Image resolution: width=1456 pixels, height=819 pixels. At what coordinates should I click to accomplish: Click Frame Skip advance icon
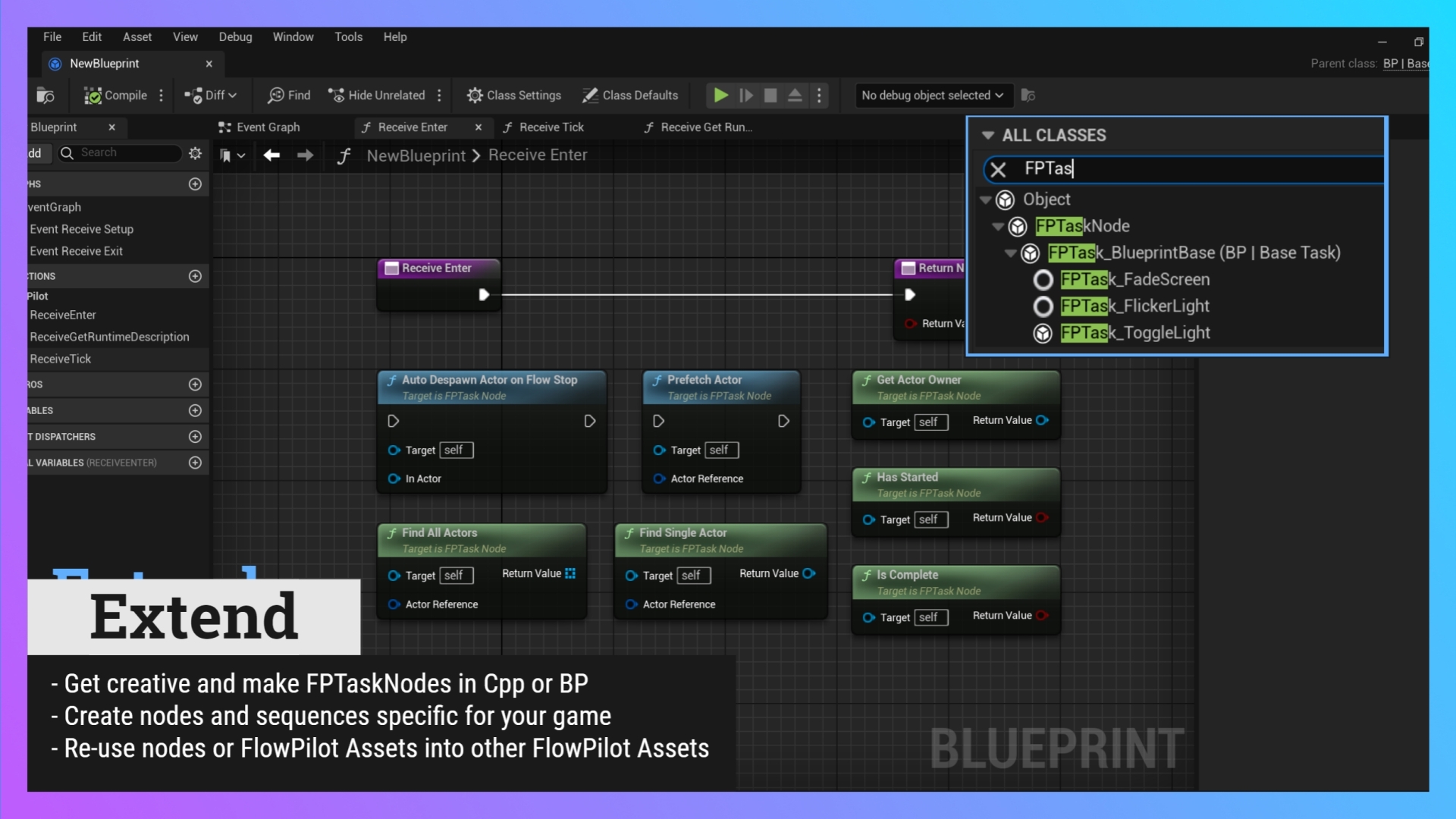[x=746, y=96]
